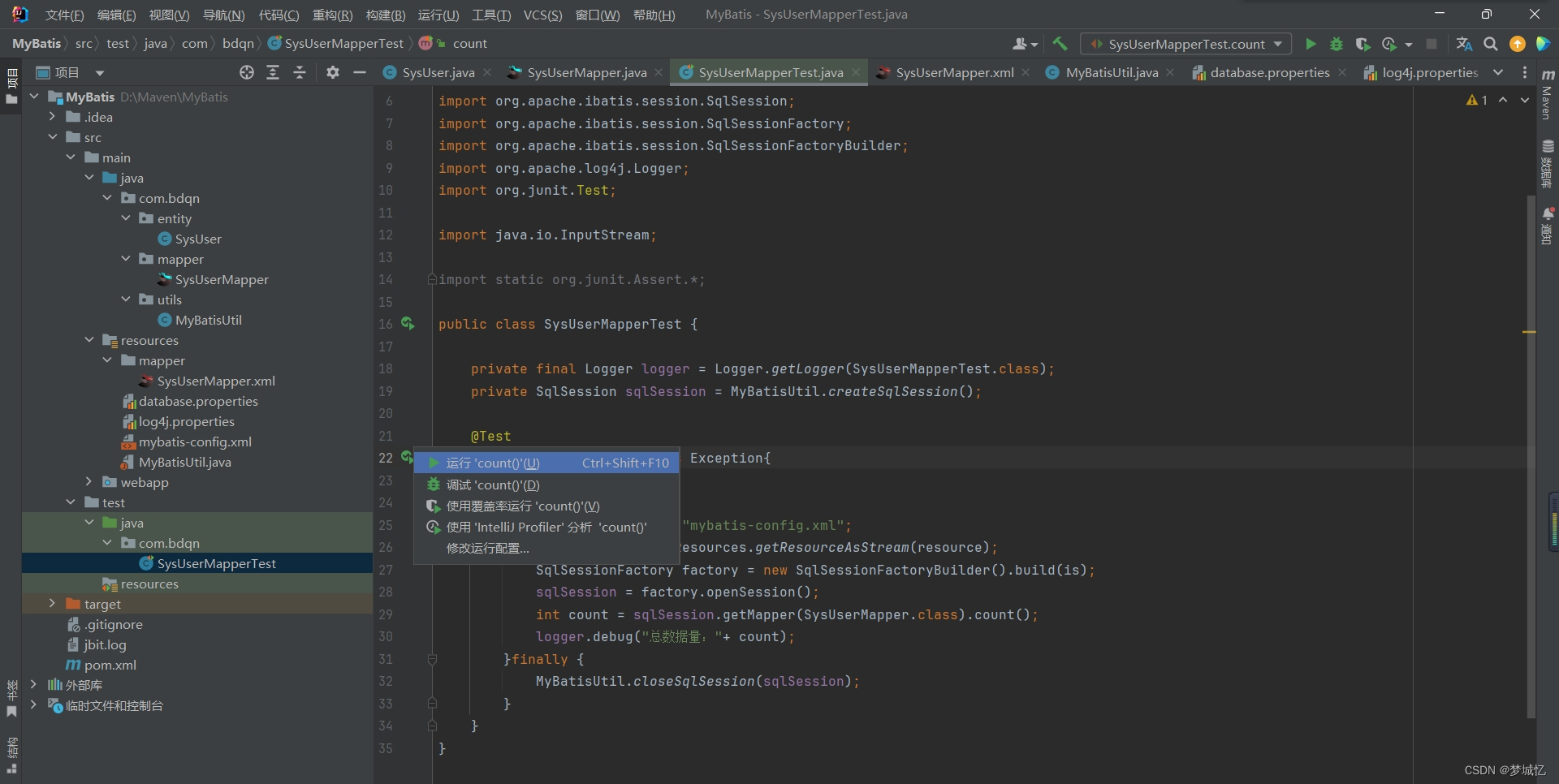Click the Stop square icon in toolbar
Image resolution: width=1559 pixels, height=784 pixels.
click(1432, 44)
